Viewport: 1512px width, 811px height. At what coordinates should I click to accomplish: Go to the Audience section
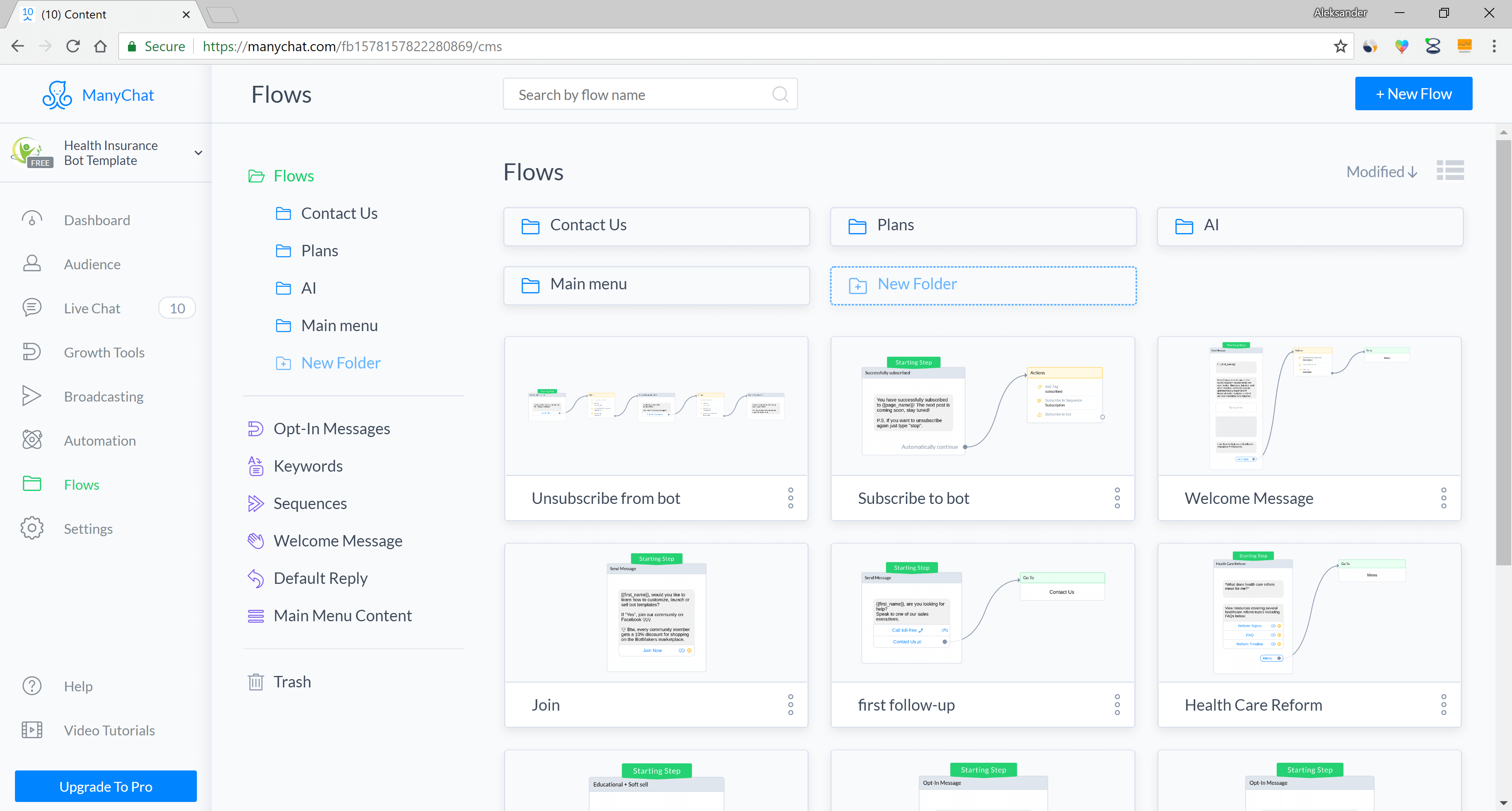92,264
